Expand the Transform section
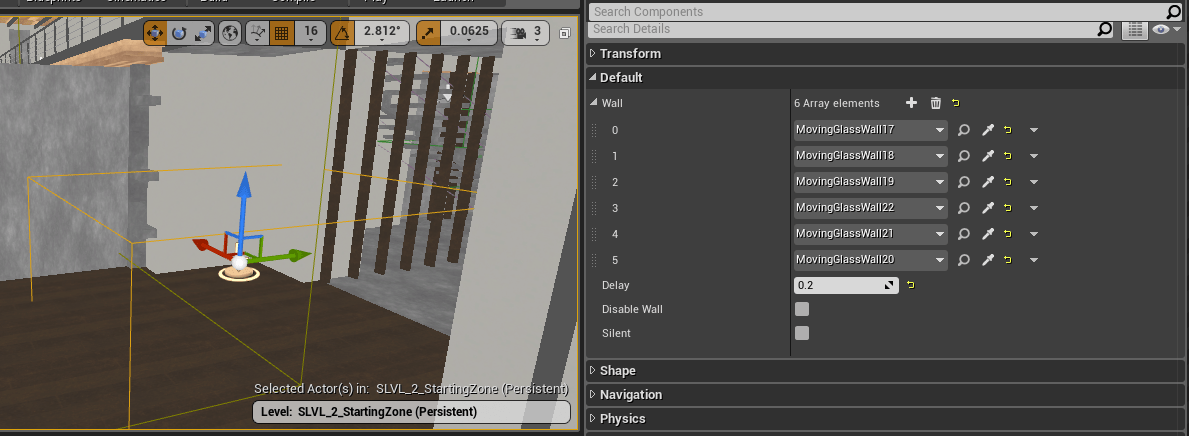Screen dimensions: 1189x436 [x=630, y=54]
